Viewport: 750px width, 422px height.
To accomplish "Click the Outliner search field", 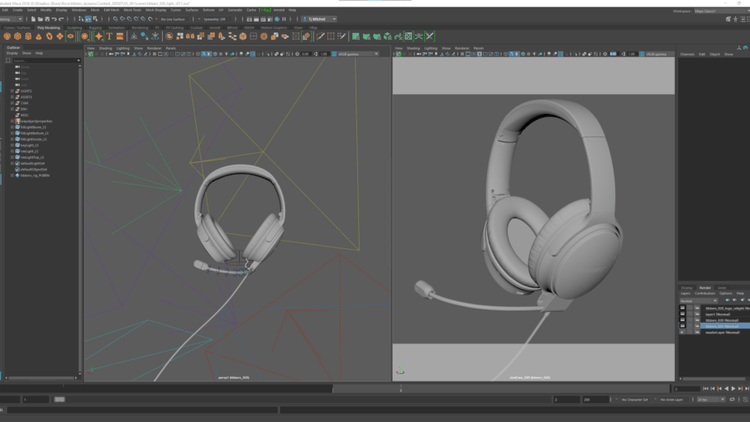I will pos(45,60).
